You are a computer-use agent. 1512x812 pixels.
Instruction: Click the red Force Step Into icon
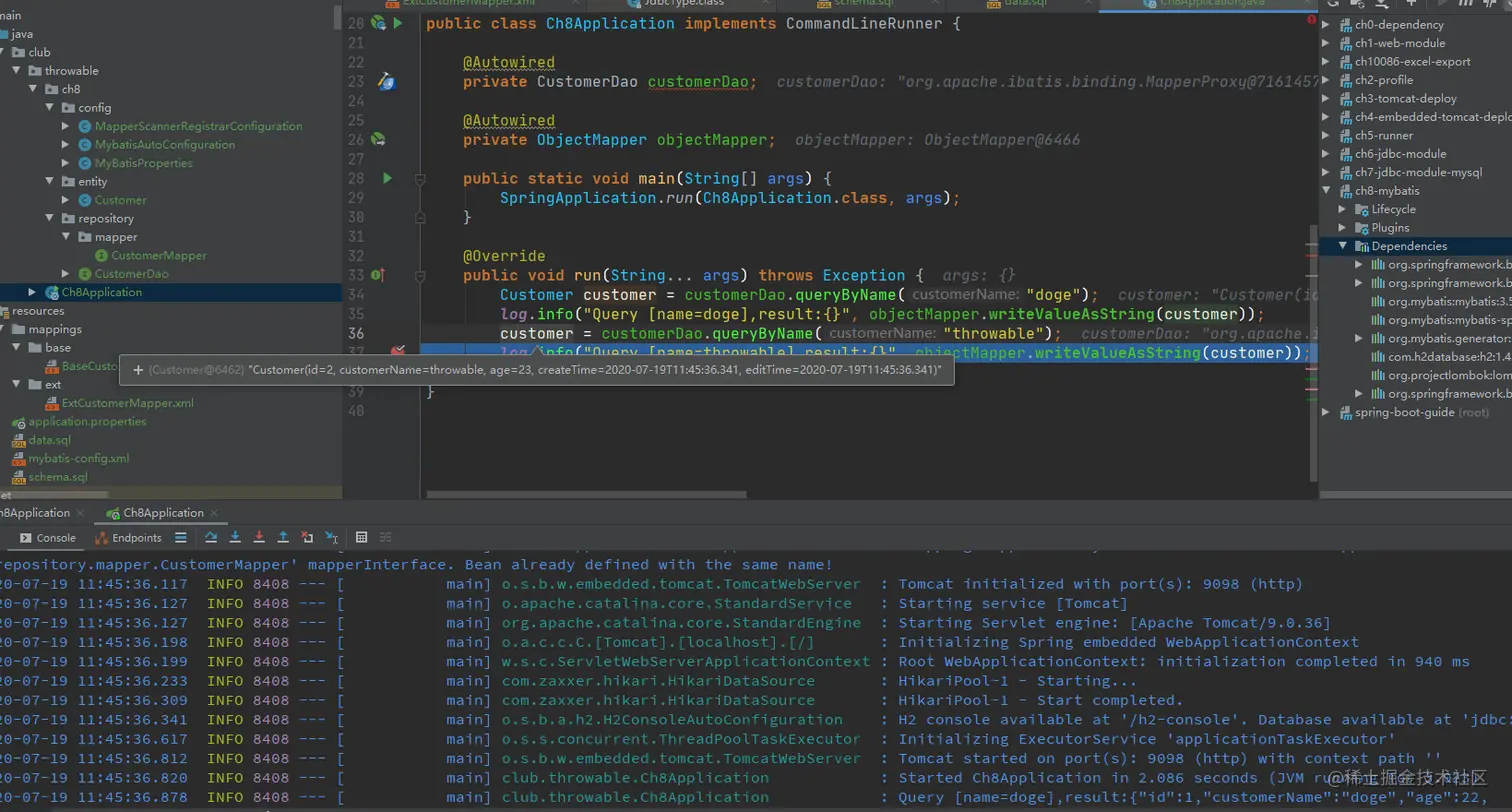pos(259,538)
